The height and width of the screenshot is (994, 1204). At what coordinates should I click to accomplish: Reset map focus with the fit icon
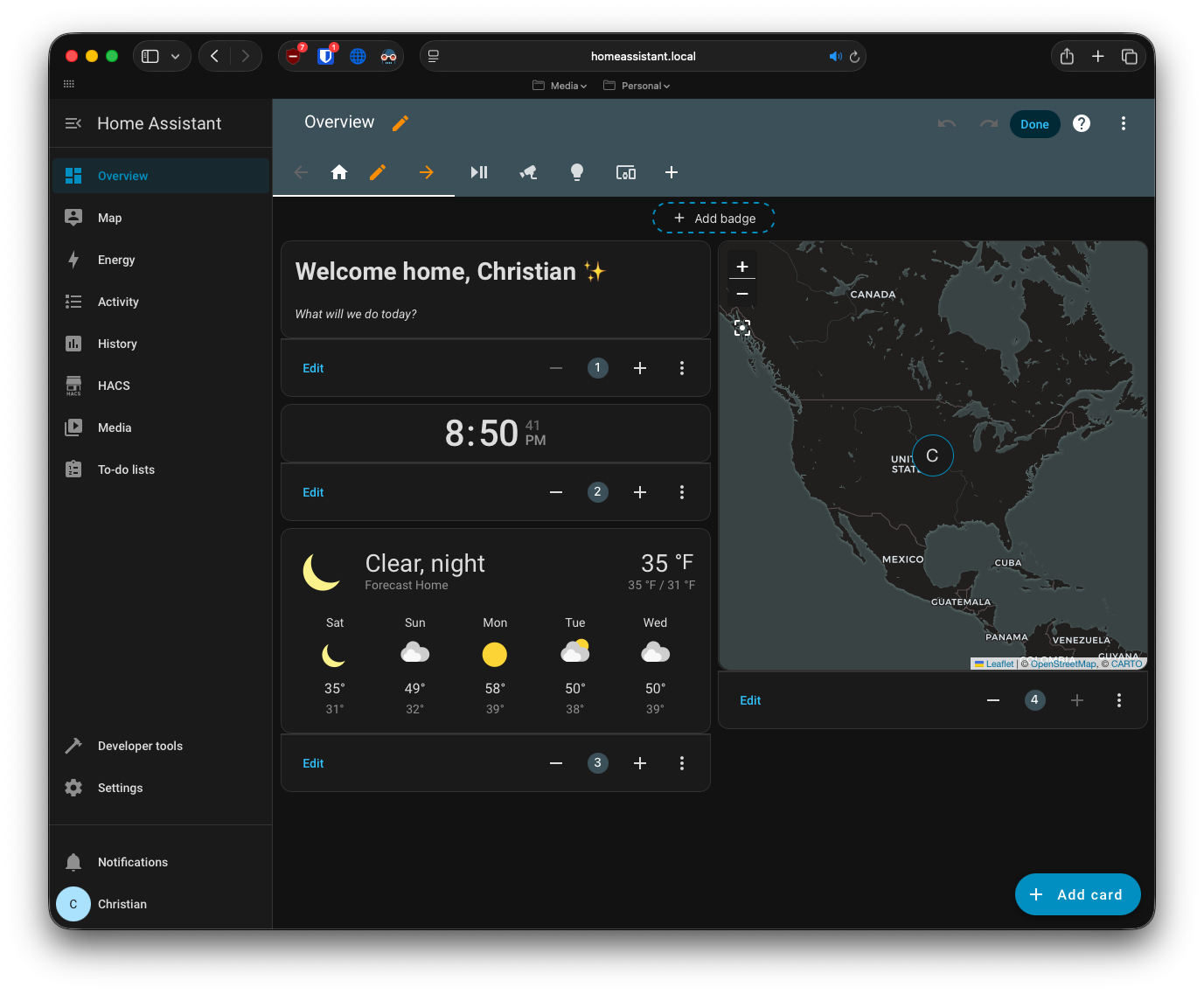click(742, 328)
